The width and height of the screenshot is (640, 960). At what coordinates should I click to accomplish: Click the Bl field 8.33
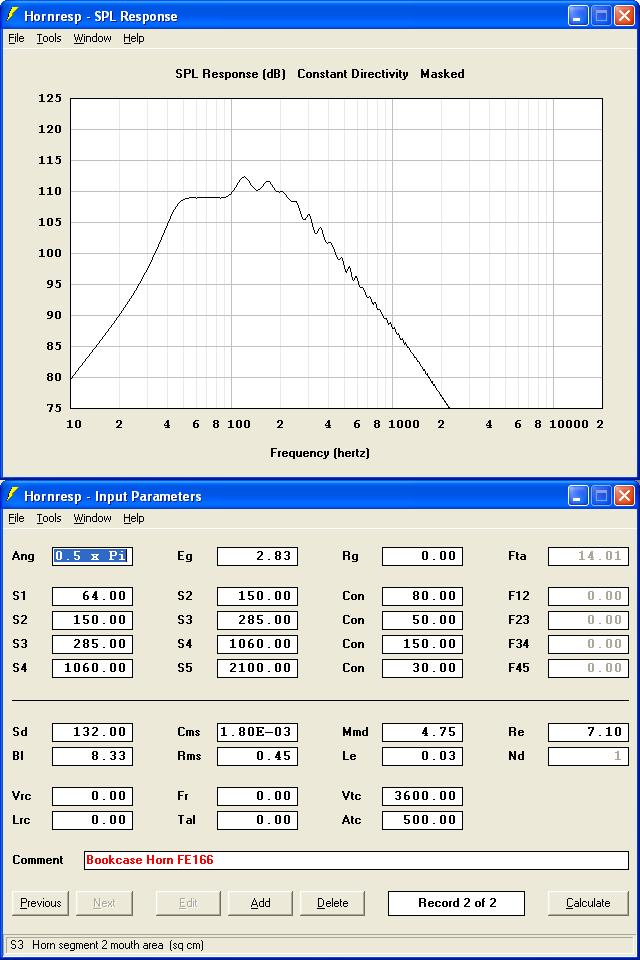[92, 756]
